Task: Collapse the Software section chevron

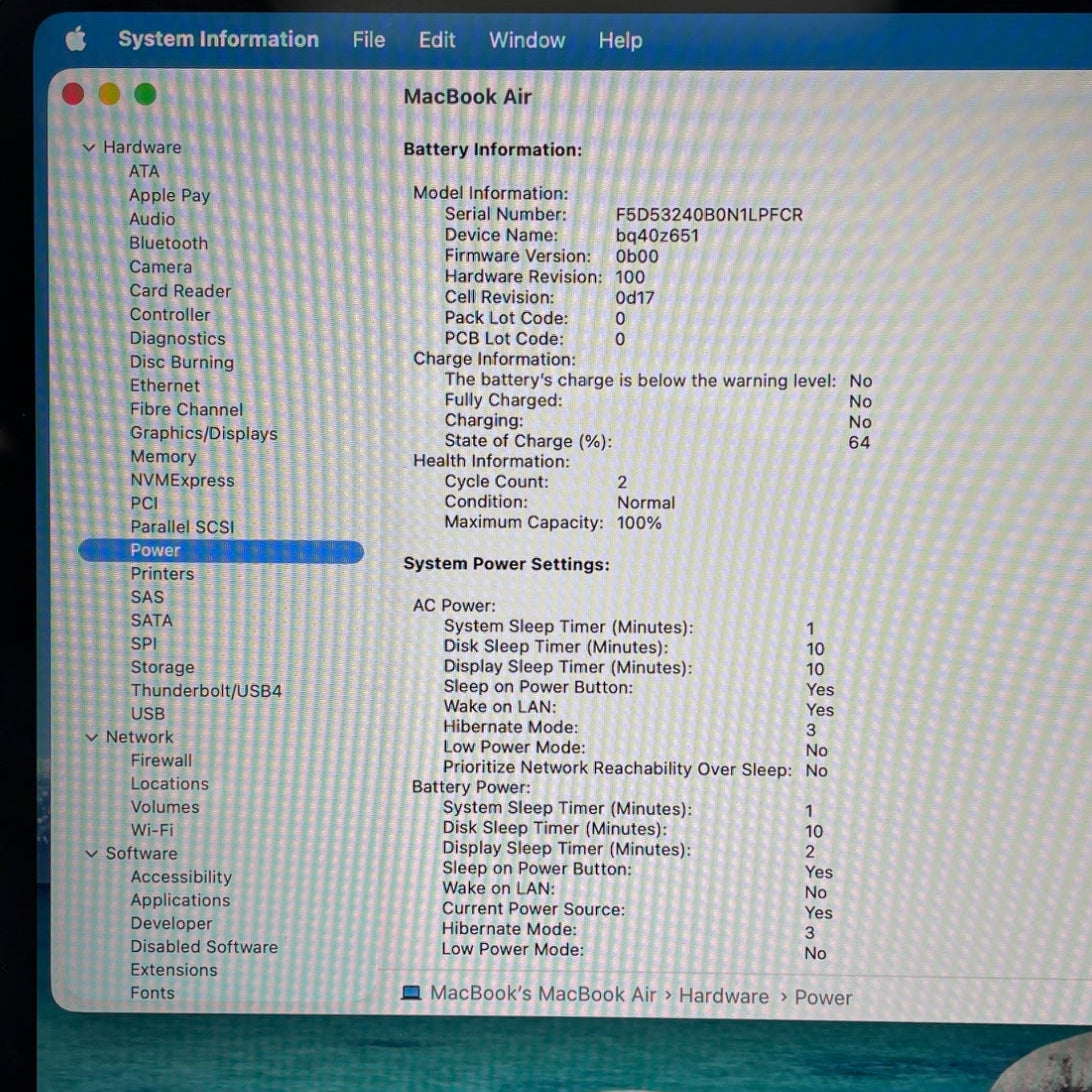Action: [92, 854]
